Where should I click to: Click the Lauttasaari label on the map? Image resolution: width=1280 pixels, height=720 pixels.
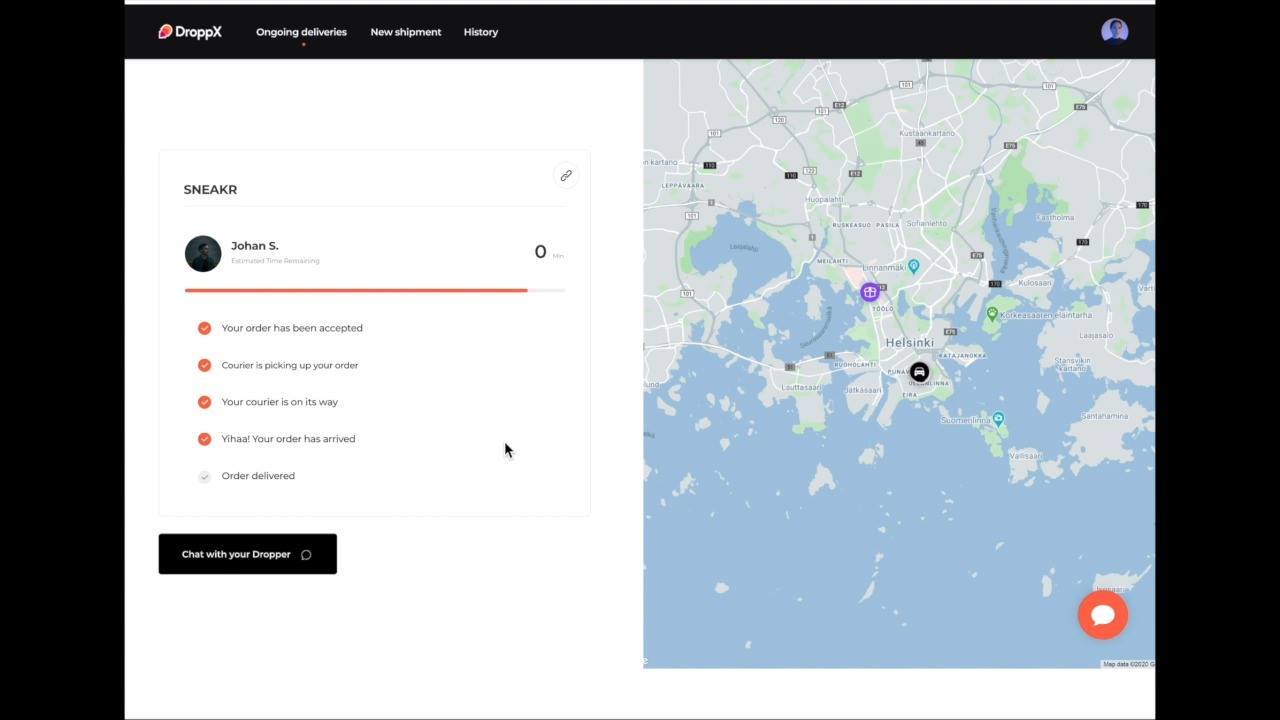coord(803,386)
